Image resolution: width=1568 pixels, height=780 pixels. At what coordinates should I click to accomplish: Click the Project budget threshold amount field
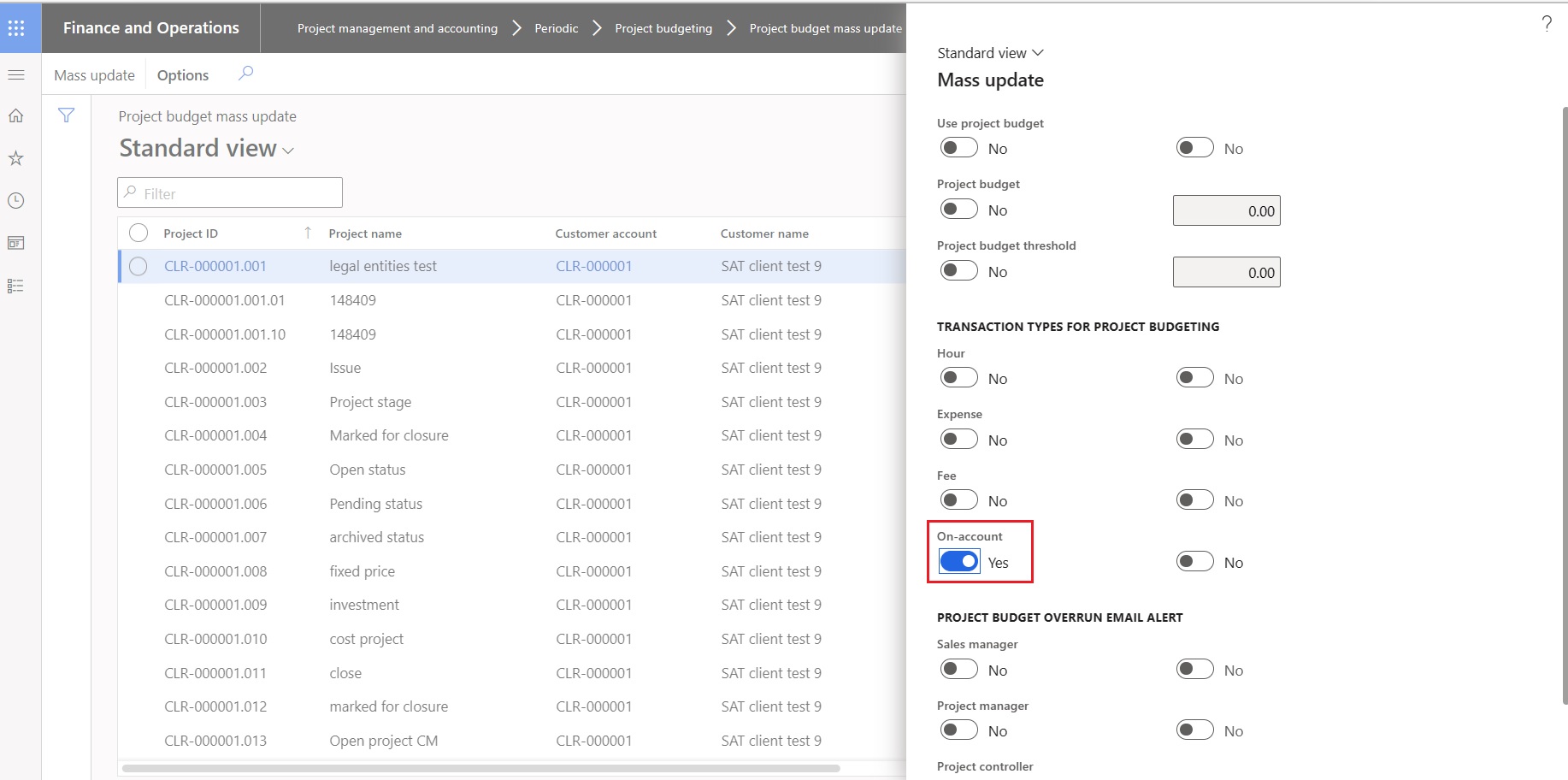point(1227,272)
